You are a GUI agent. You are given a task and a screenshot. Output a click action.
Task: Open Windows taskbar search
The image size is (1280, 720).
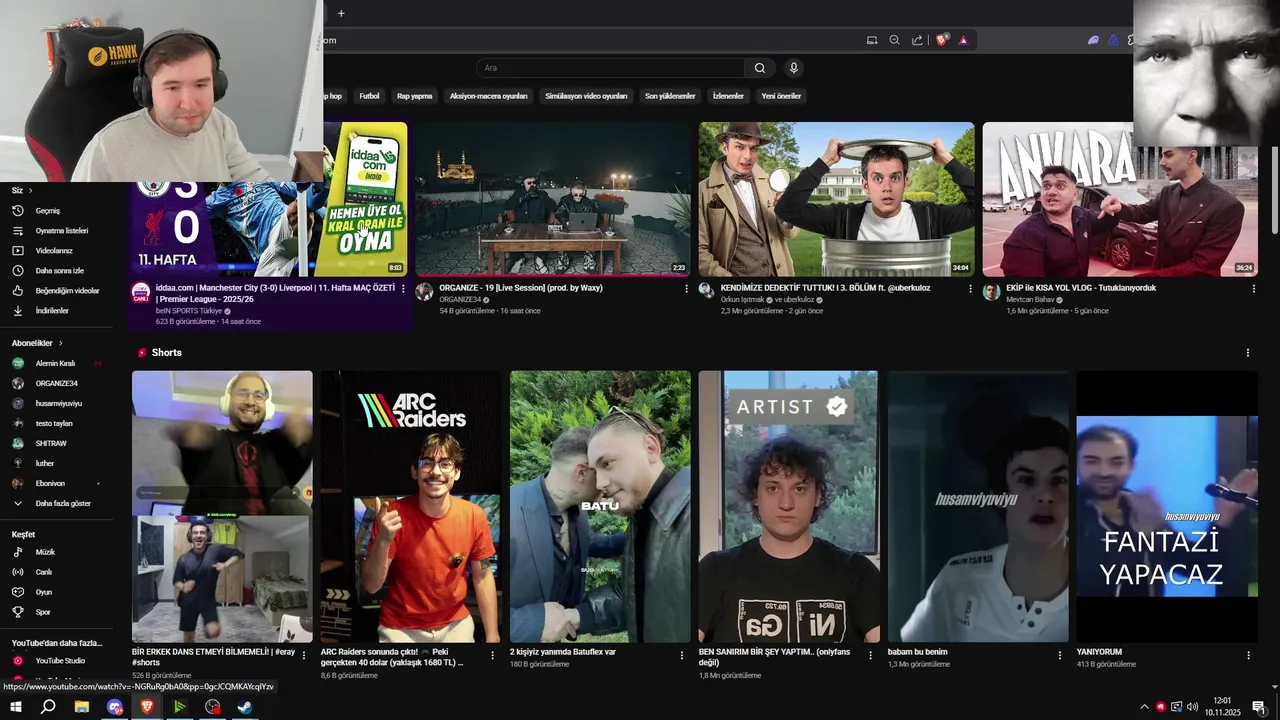(x=48, y=707)
